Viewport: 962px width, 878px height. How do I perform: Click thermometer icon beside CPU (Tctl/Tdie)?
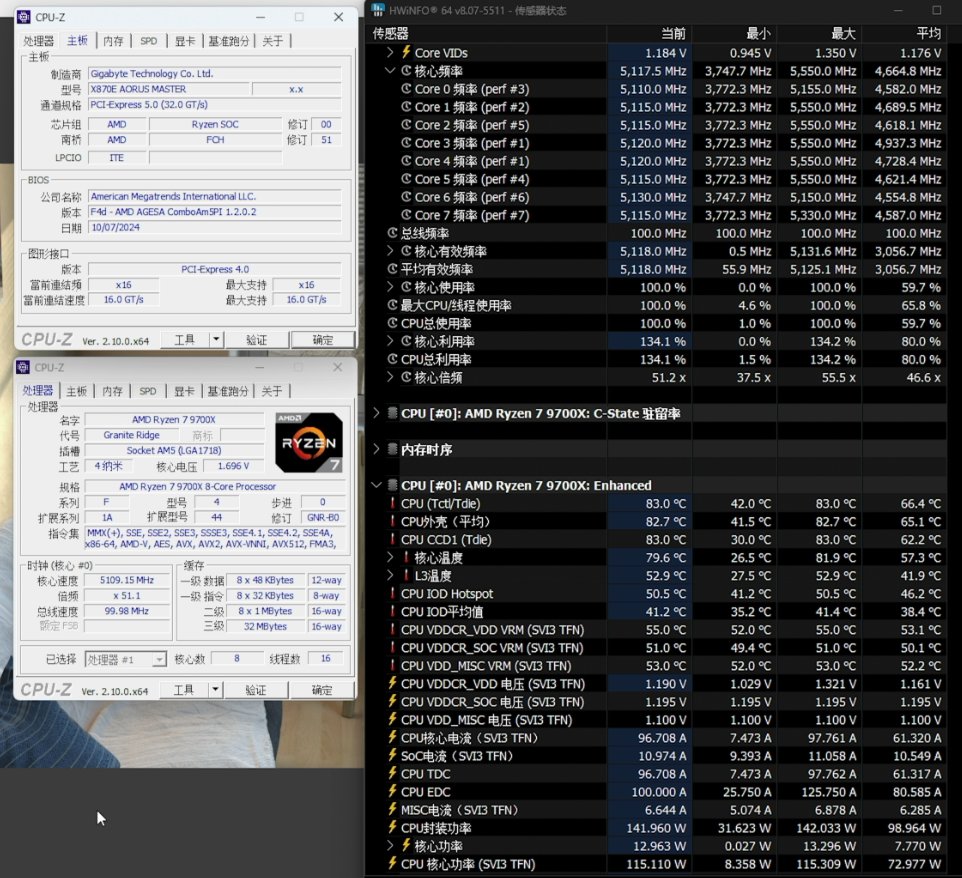[x=393, y=503]
